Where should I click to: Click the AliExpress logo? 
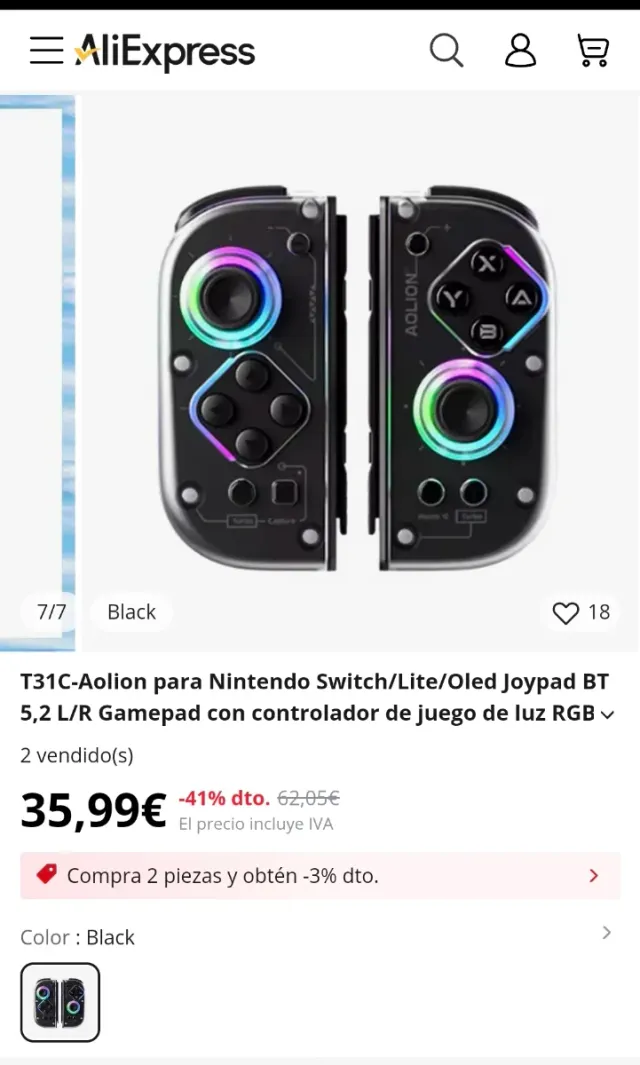click(166, 51)
